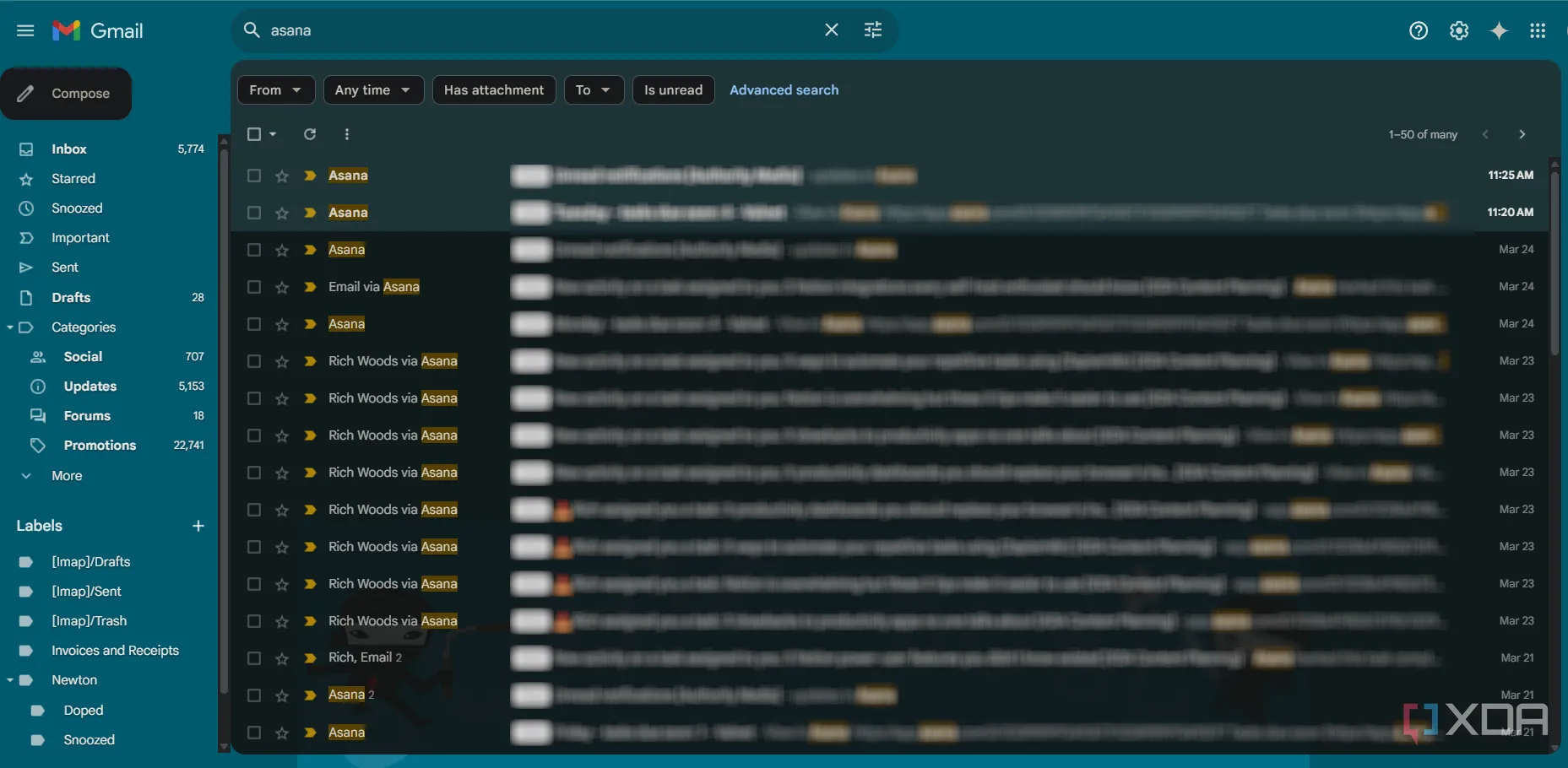This screenshot has height=768, width=1568.
Task: Open the main menu hamburger icon
Action: 25,30
